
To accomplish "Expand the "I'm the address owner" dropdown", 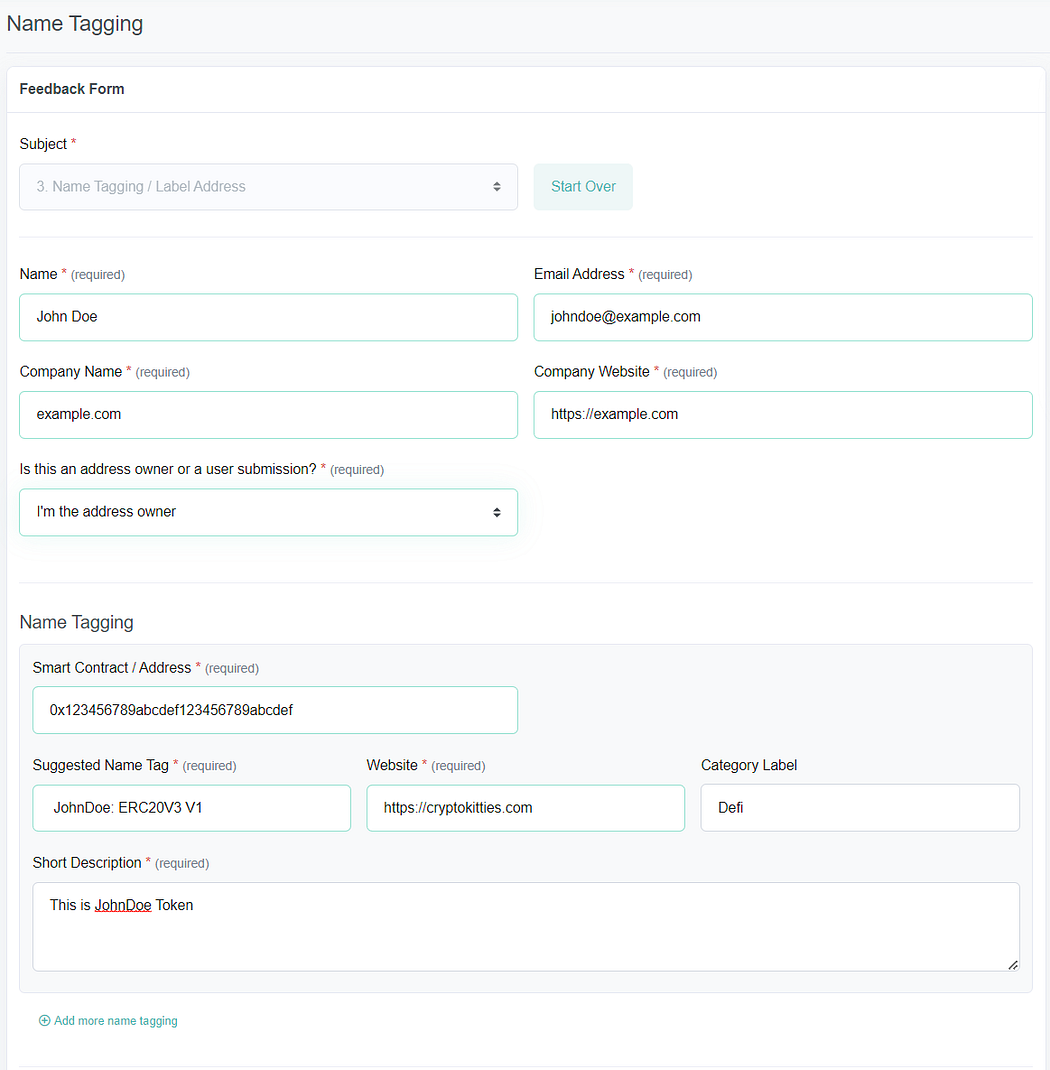I will point(268,512).
